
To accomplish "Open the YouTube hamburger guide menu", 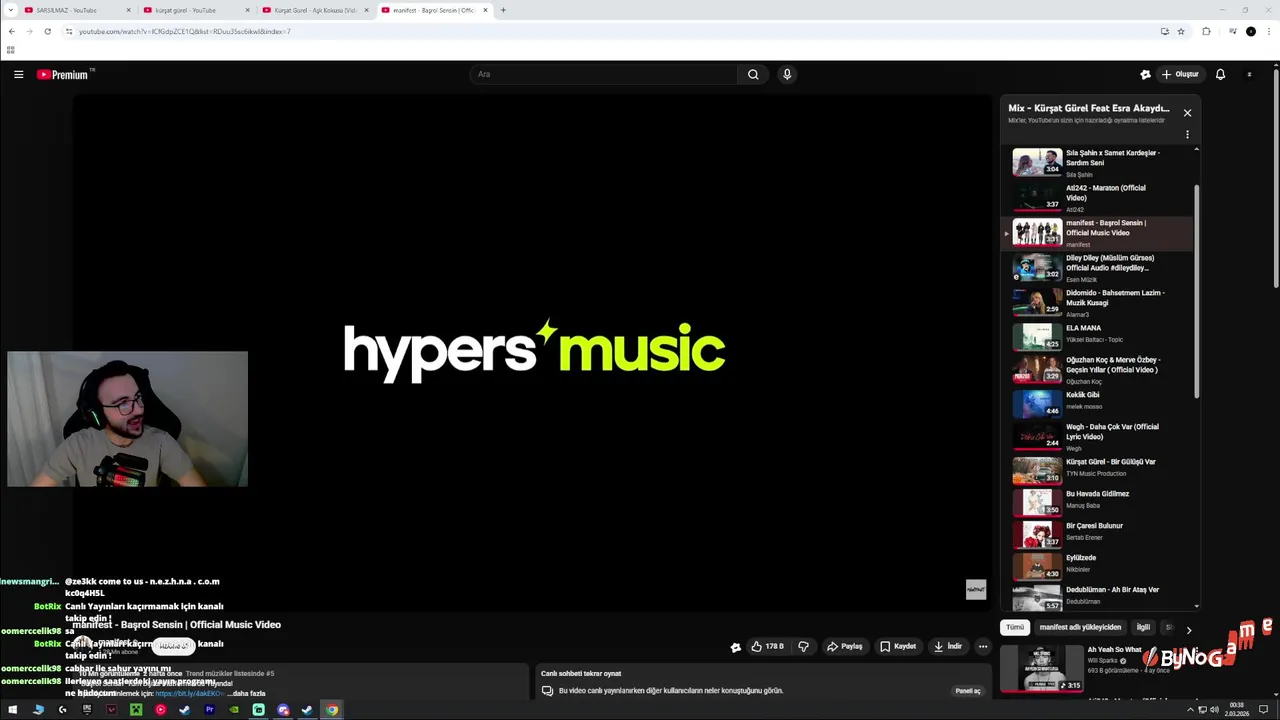I will 18,74.
